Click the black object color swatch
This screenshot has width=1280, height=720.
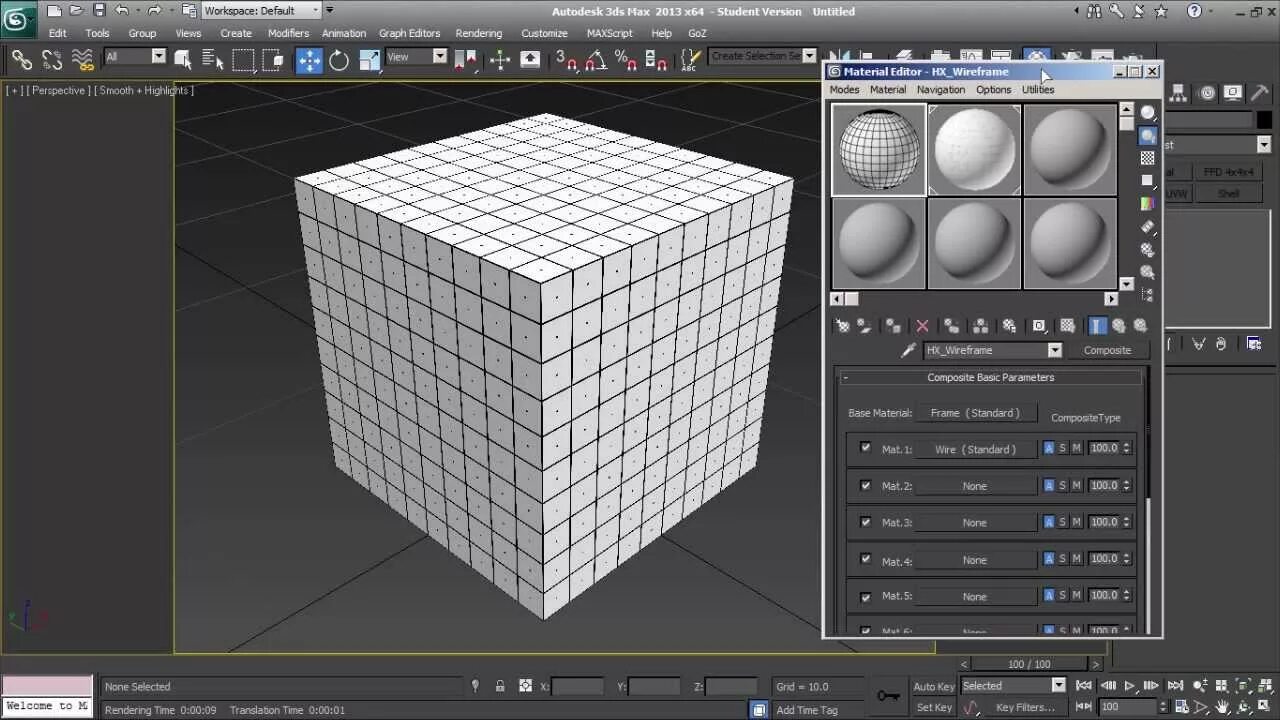point(1263,118)
